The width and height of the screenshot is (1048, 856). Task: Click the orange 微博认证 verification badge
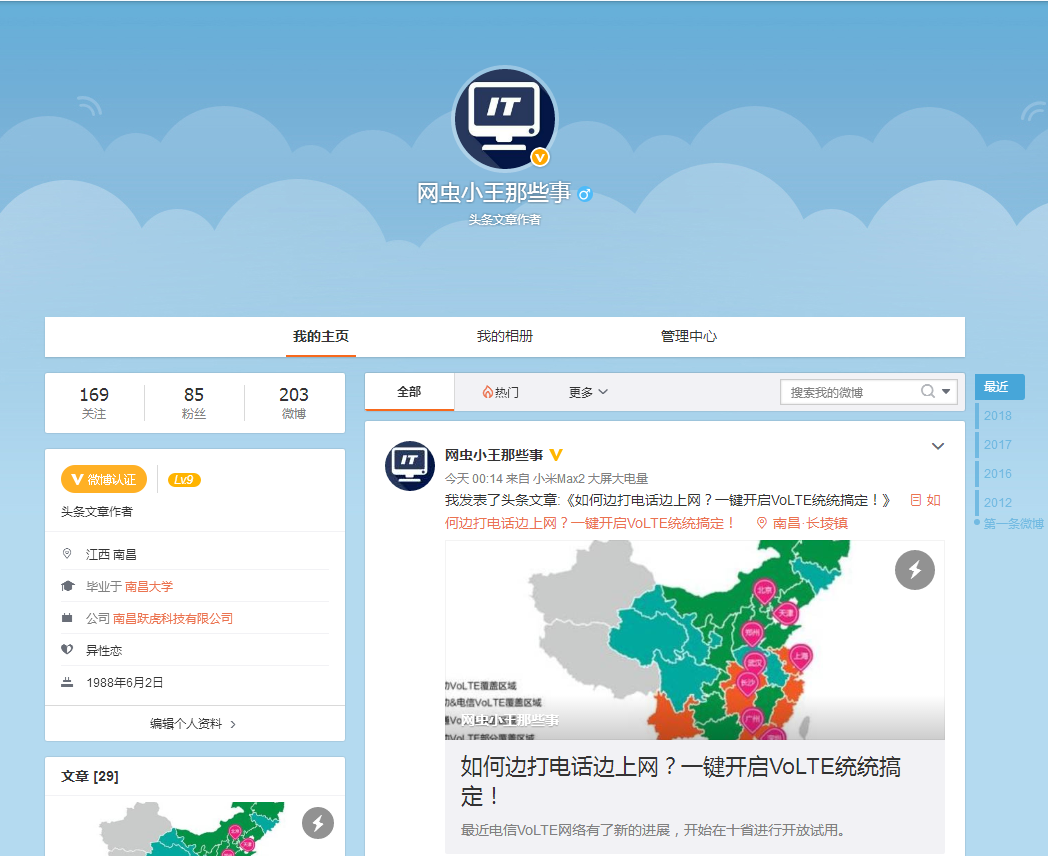103,479
